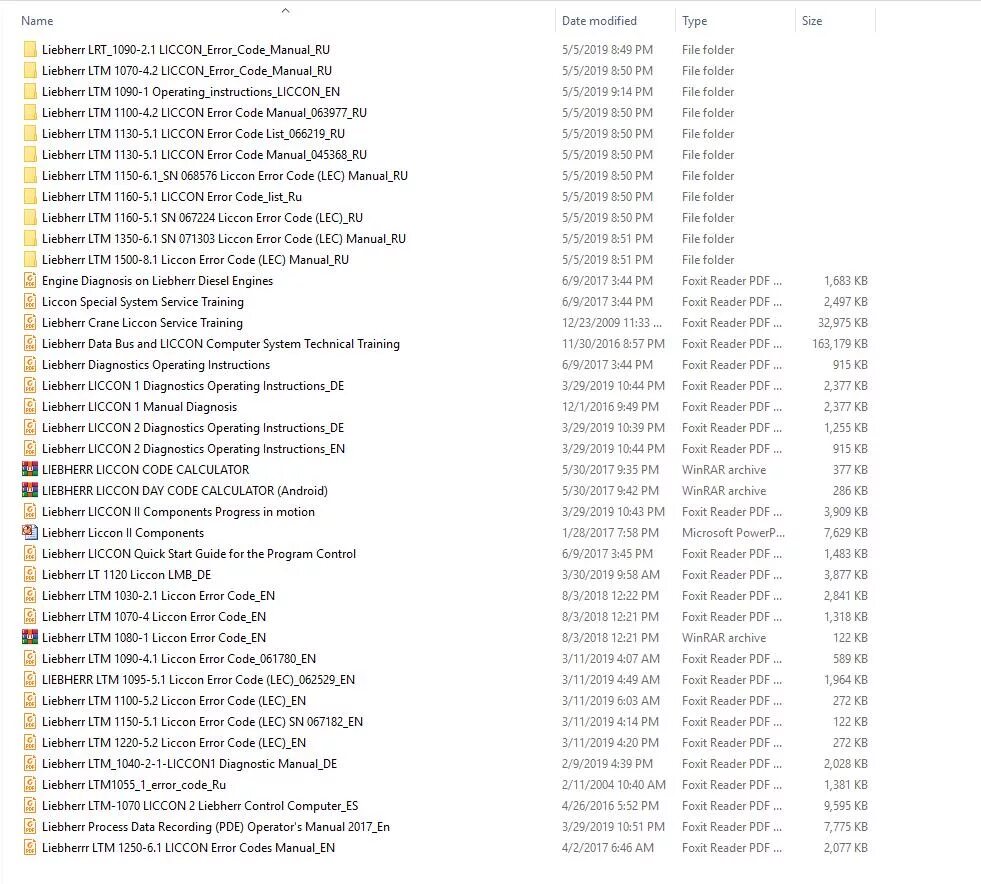Click PDF icon of Engine Diagnosis on Liebherr Diesel Engines

pos(29,280)
